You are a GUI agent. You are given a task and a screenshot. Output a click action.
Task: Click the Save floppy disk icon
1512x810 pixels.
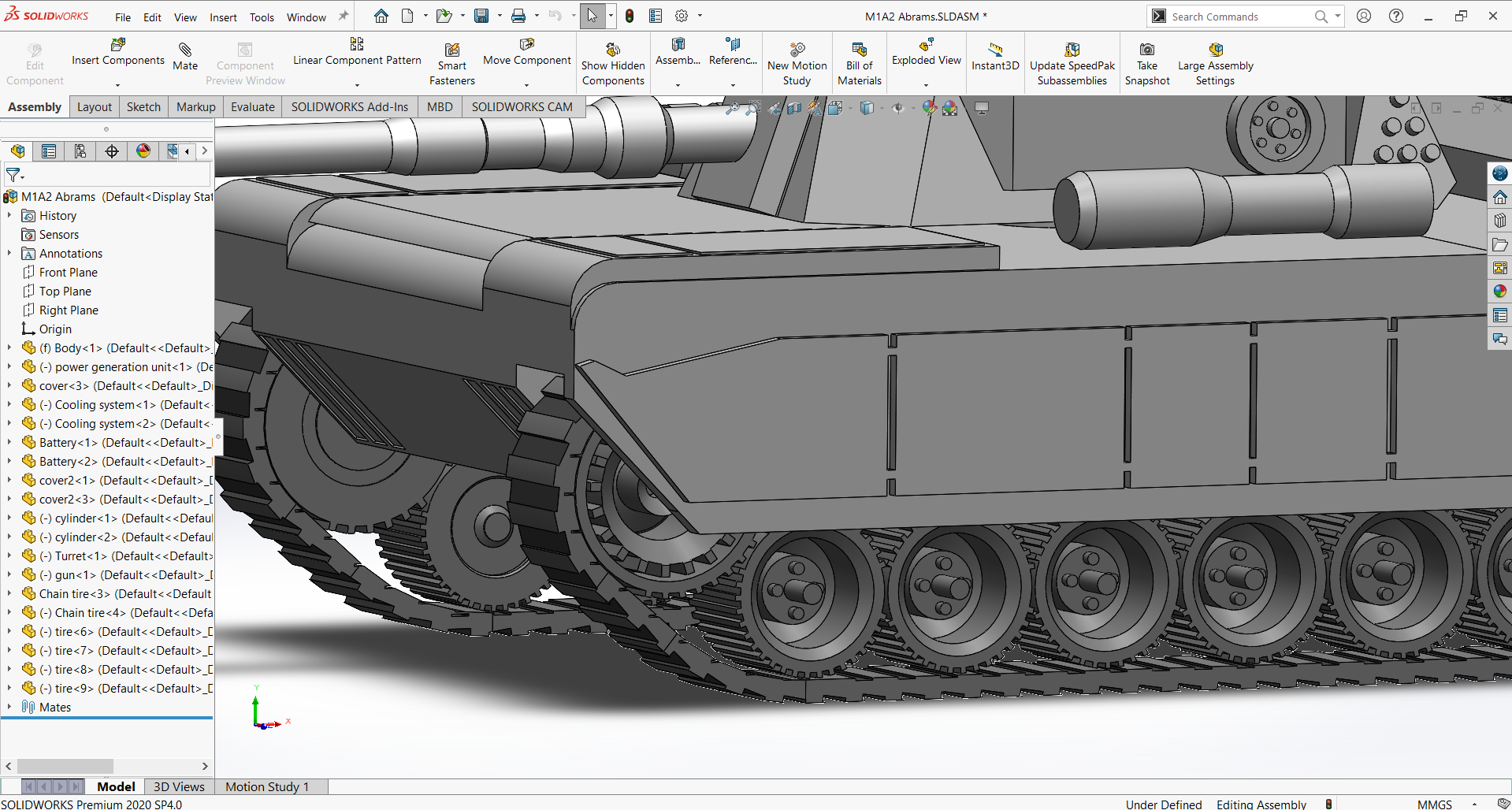point(481,16)
